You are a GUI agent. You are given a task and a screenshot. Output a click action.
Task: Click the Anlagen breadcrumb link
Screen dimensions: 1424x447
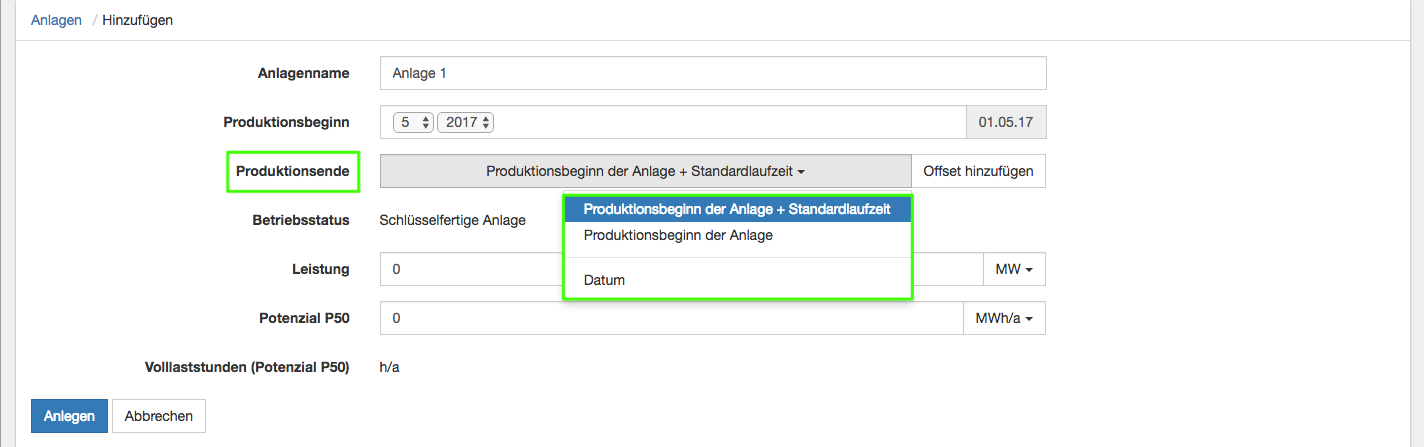56,20
